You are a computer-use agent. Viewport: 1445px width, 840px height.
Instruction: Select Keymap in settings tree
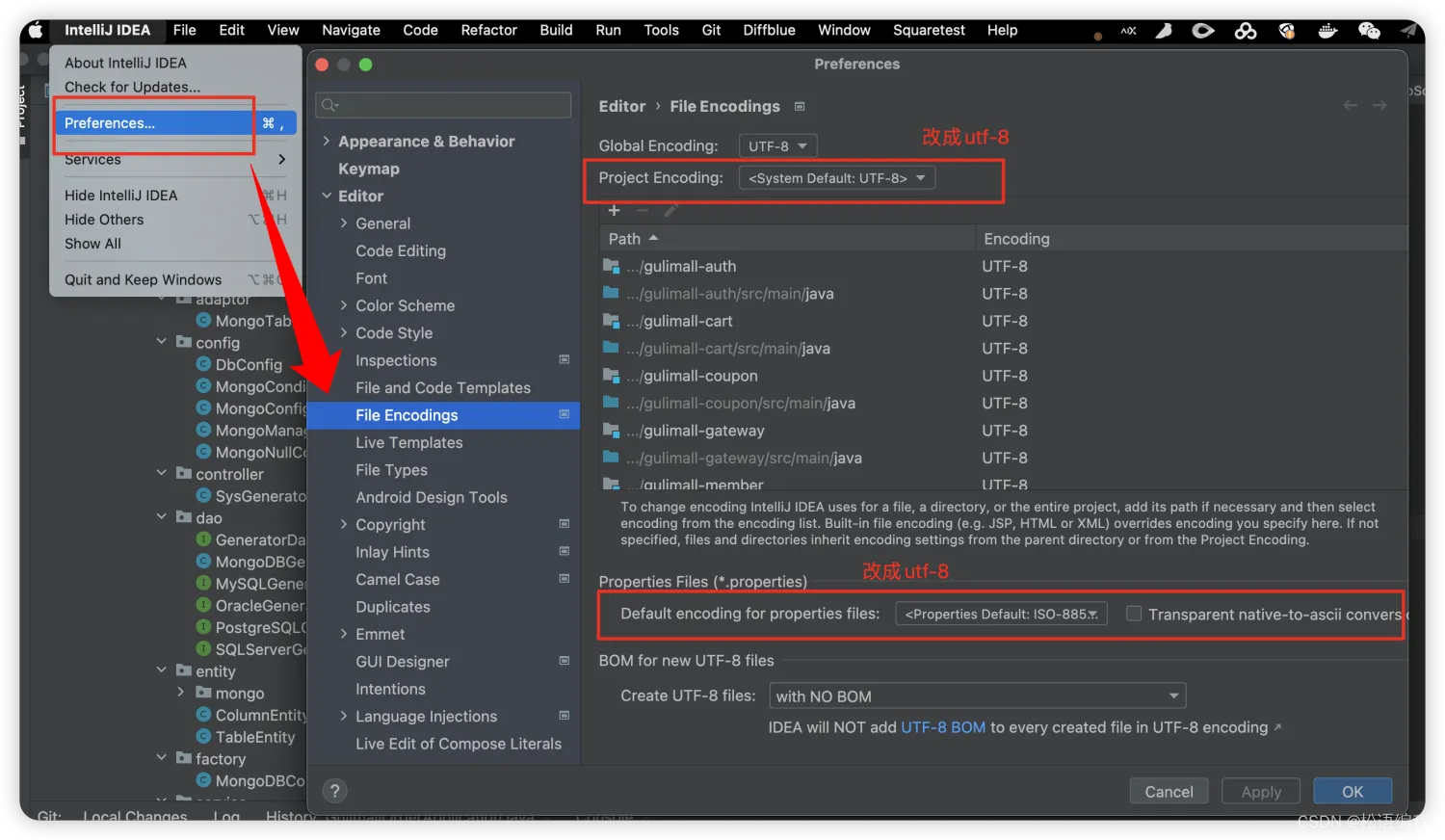tap(369, 169)
